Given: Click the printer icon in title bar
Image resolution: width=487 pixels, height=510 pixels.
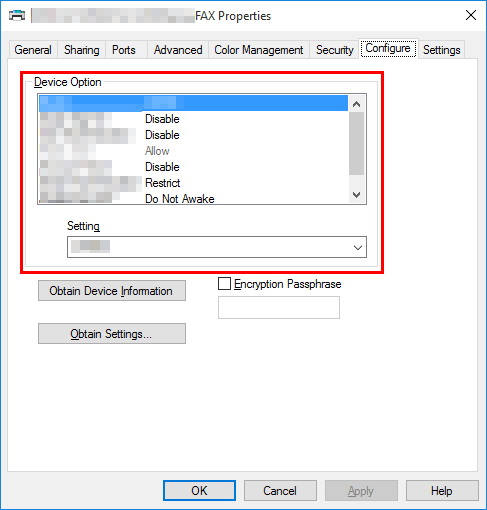Looking at the screenshot, I should point(17,15).
